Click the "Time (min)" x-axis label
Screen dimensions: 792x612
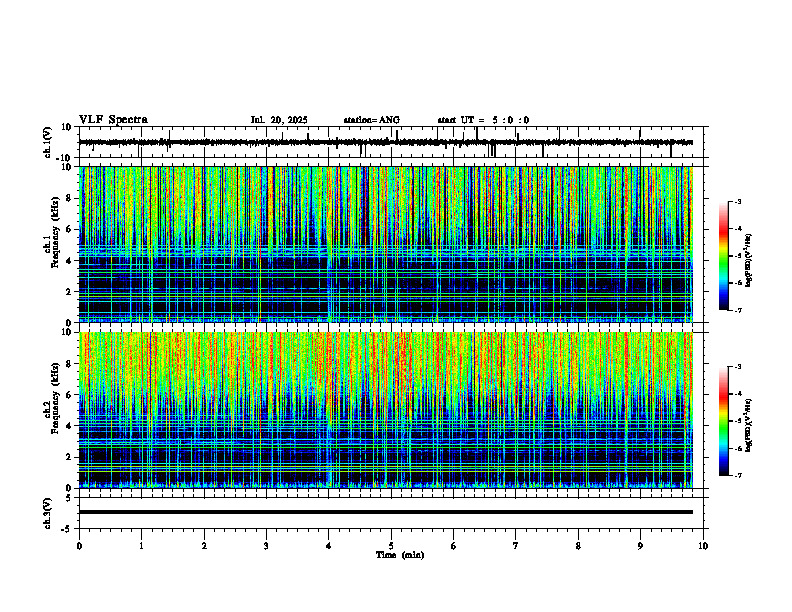tap(400, 555)
